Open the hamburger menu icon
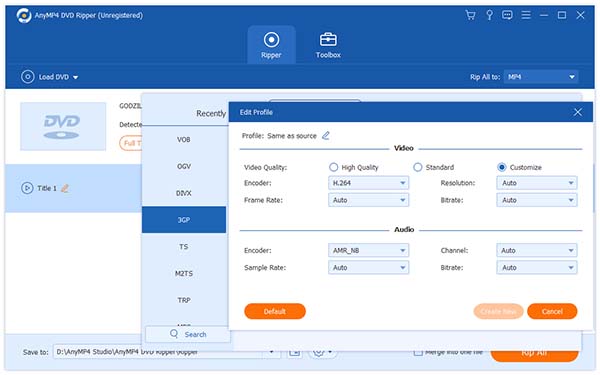The image size is (600, 375). (526, 15)
